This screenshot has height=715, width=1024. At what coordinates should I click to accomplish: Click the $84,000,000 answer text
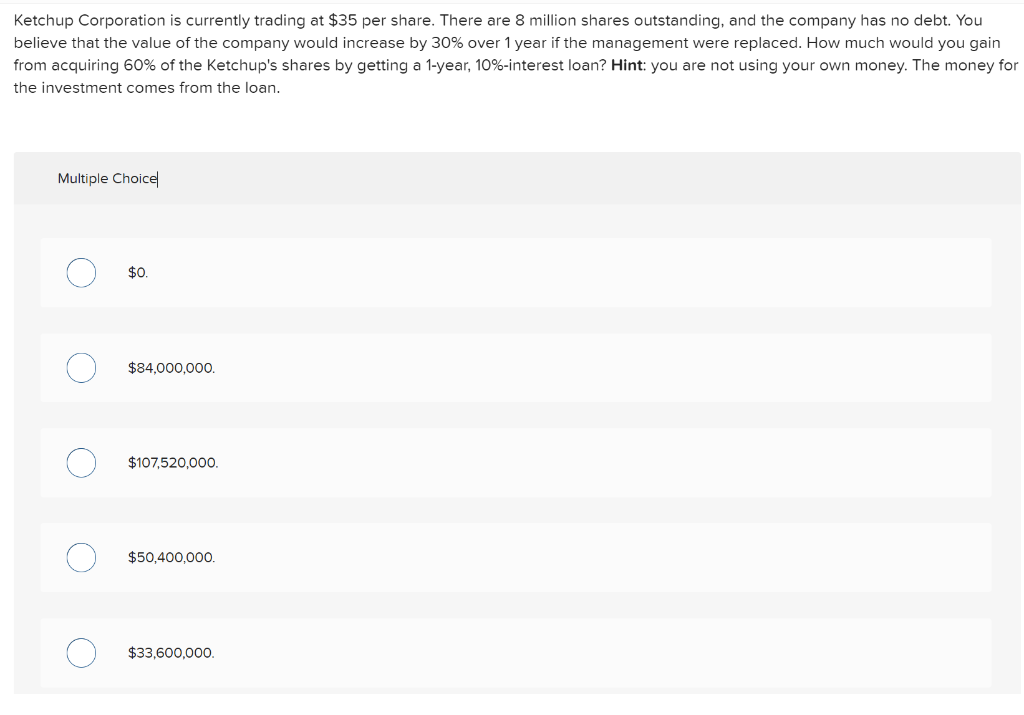coord(171,367)
